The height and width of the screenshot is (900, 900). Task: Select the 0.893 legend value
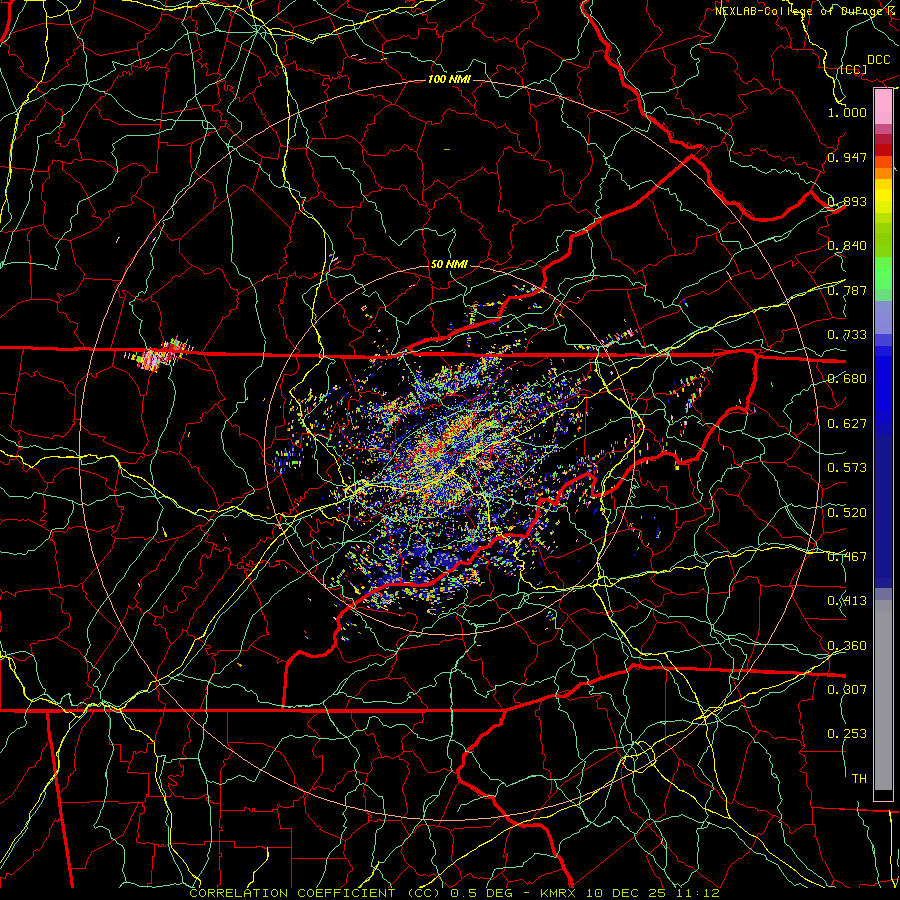pos(847,201)
